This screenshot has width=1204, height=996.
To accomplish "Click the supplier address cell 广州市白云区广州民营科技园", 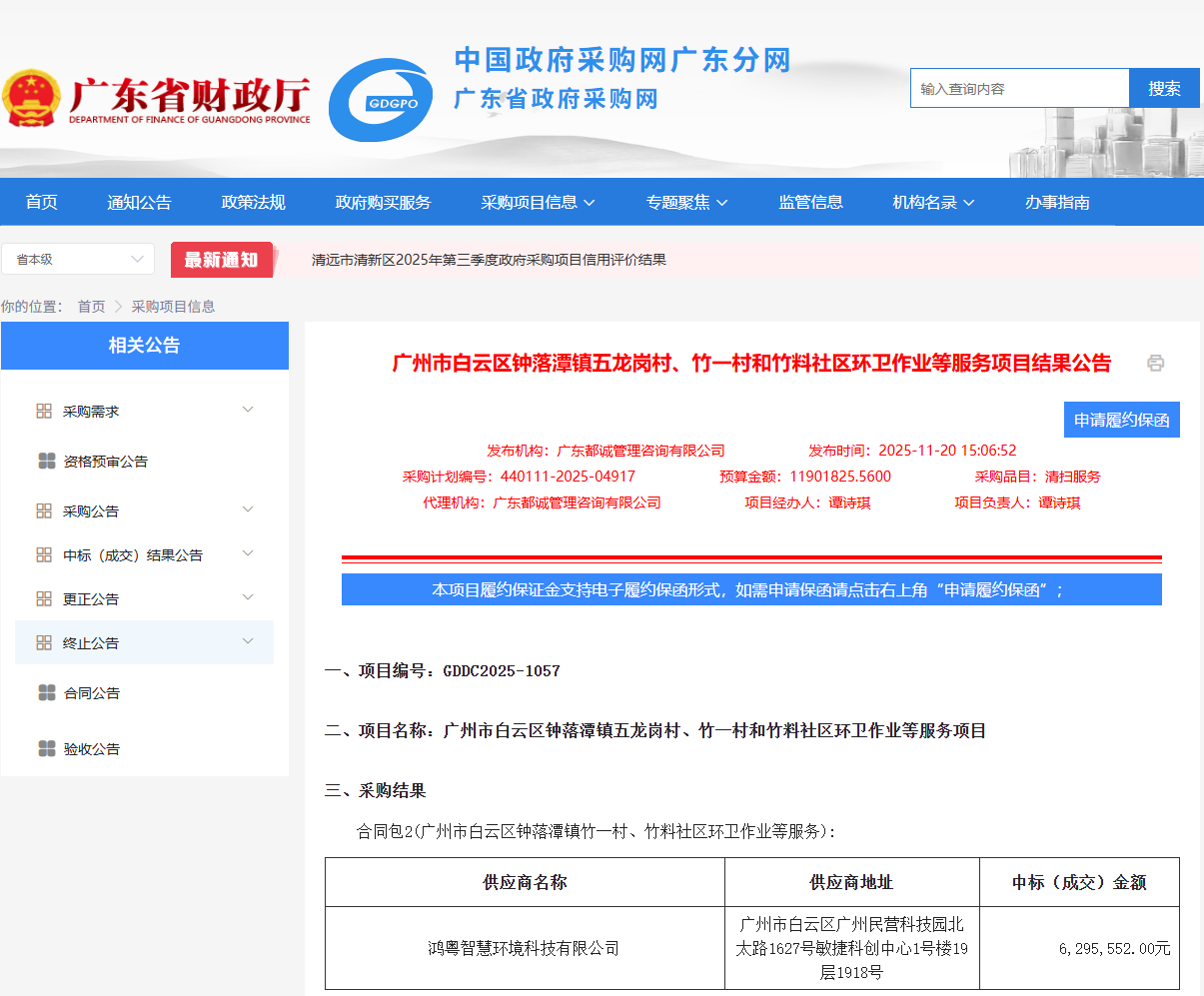I will click(851, 948).
